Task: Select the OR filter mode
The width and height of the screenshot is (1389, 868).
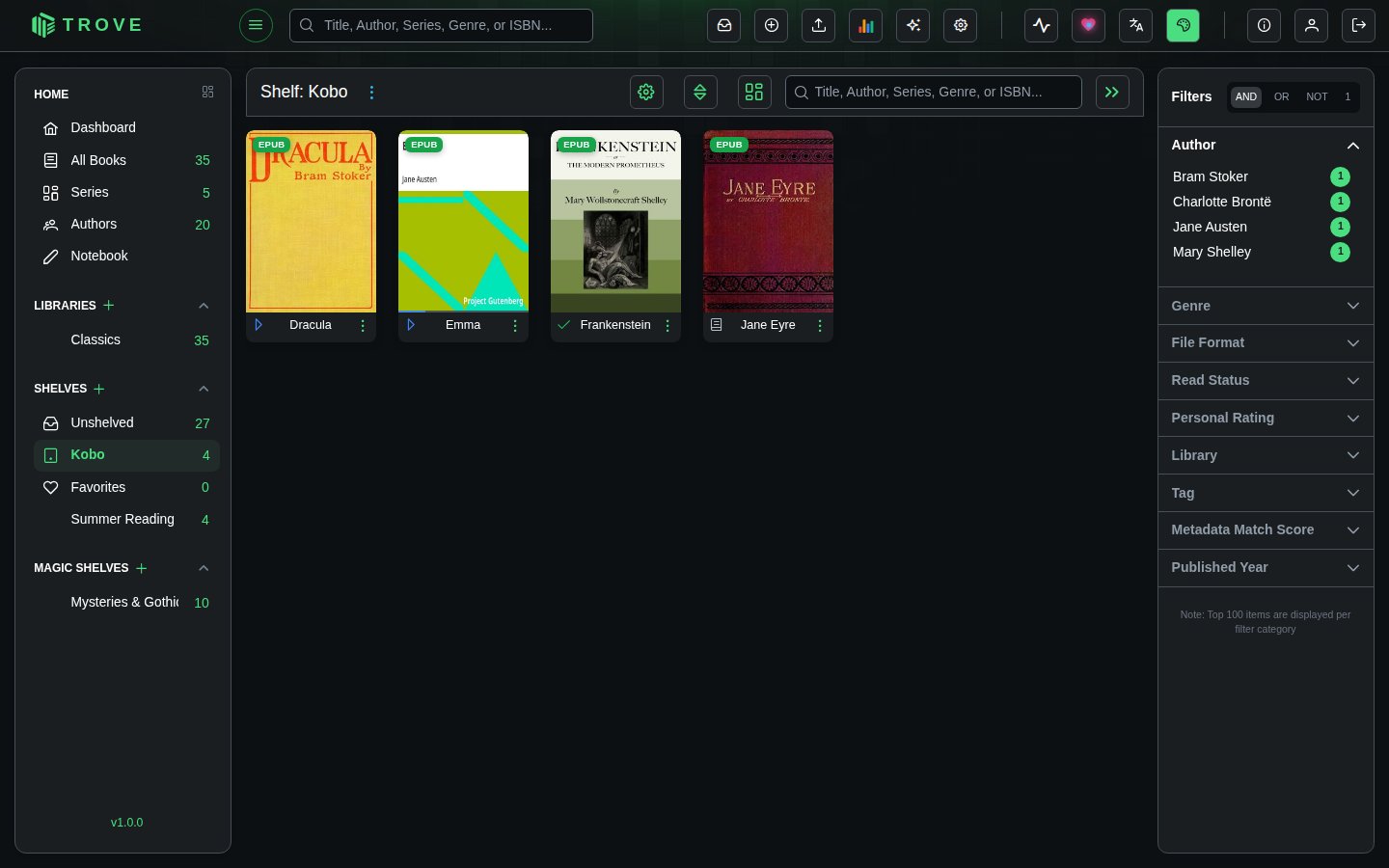Action: 1281,96
